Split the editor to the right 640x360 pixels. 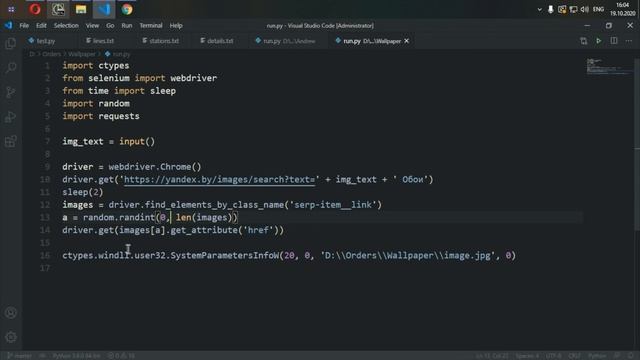(614, 41)
